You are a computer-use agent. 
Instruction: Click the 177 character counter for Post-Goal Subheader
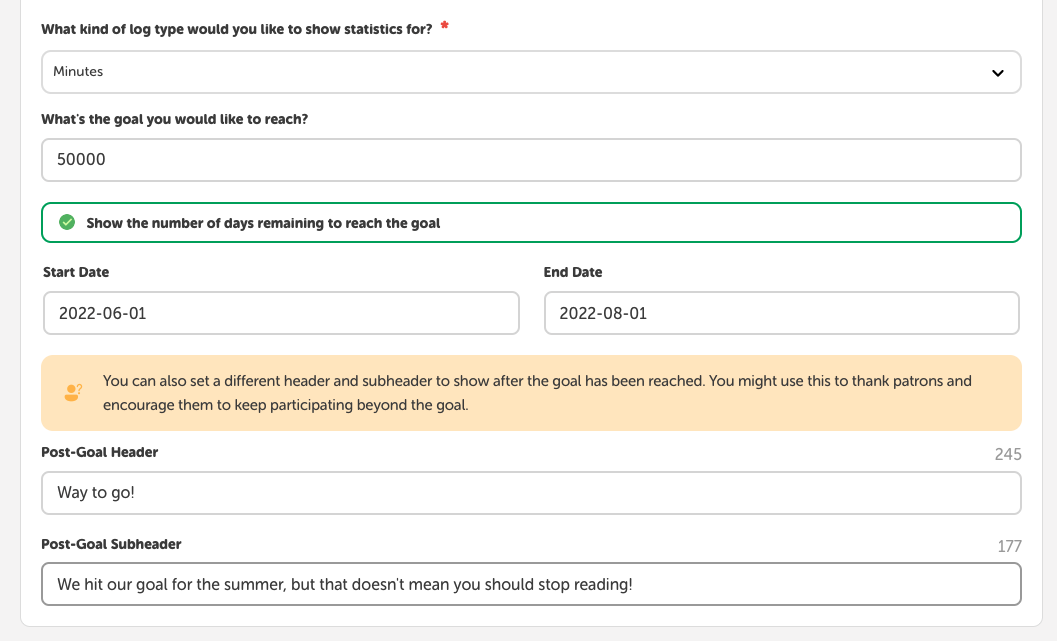click(x=1010, y=545)
